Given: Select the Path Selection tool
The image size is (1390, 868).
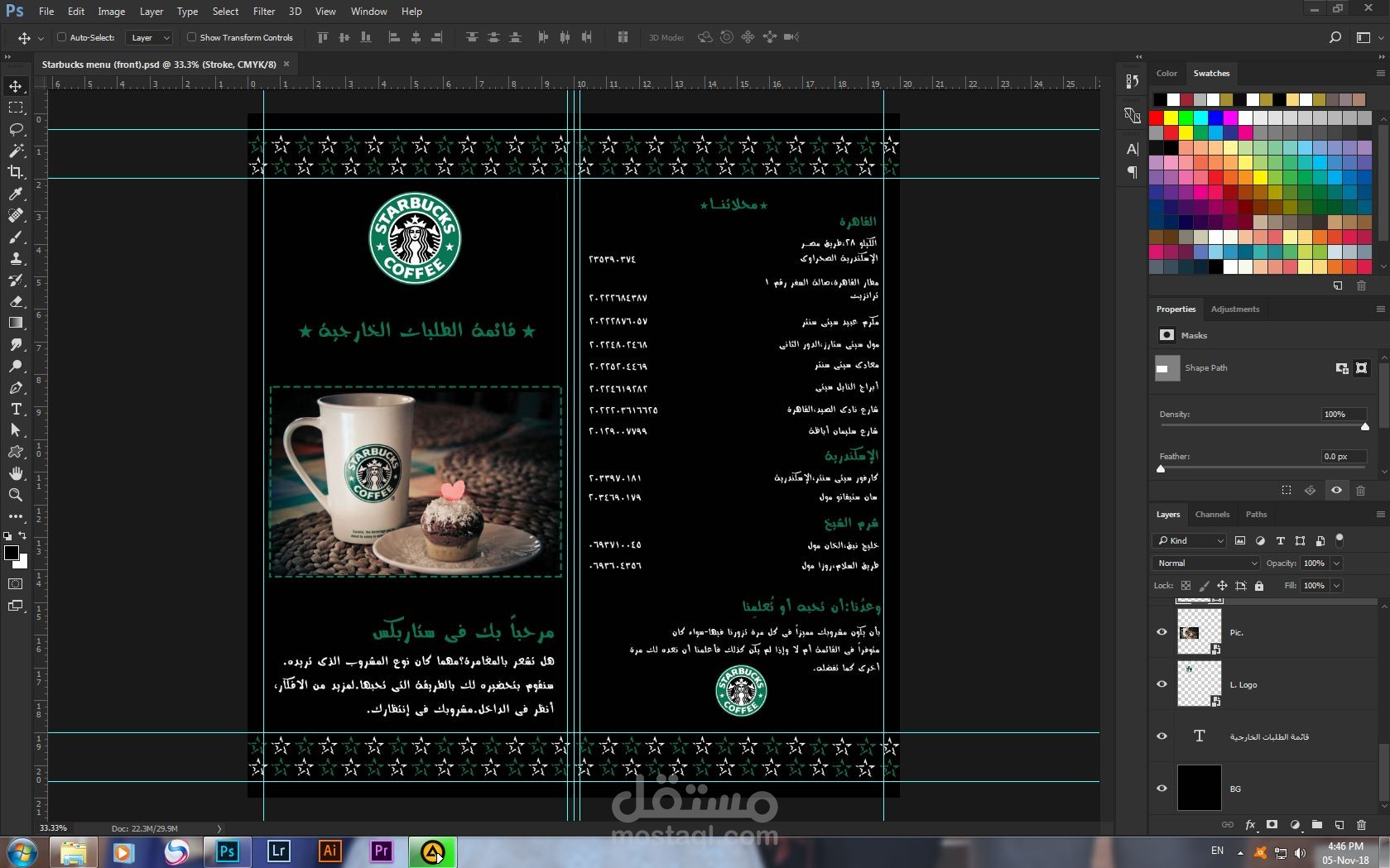Looking at the screenshot, I should pos(16,430).
